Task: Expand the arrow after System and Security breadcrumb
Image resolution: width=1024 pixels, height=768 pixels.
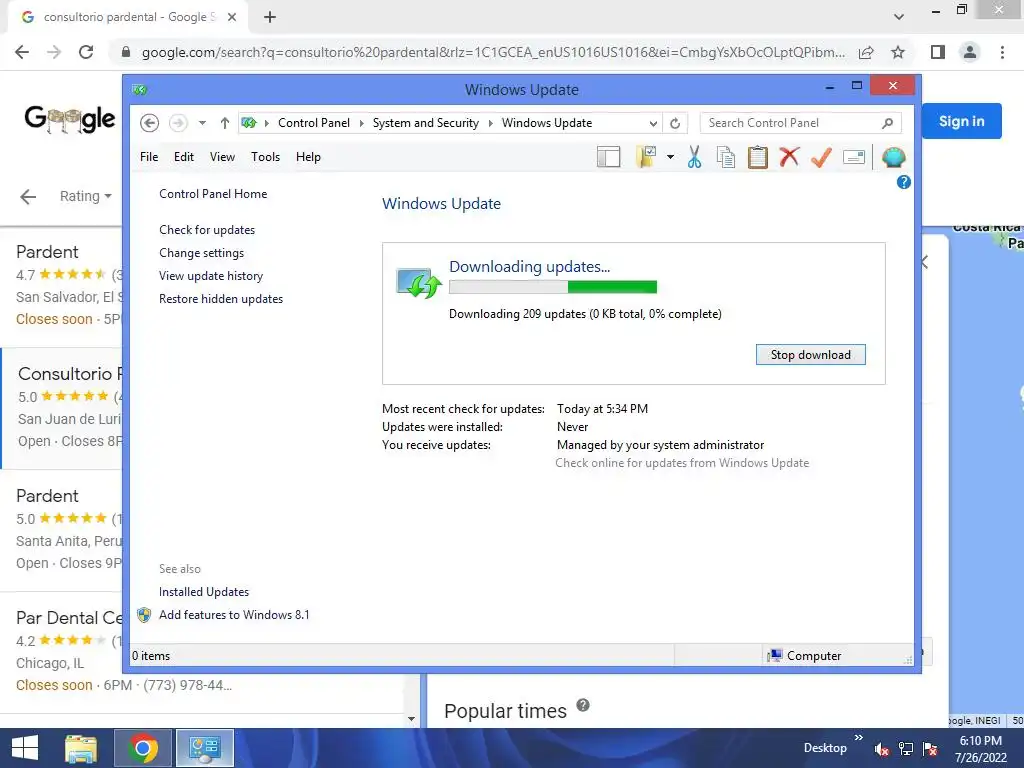Action: coord(490,123)
